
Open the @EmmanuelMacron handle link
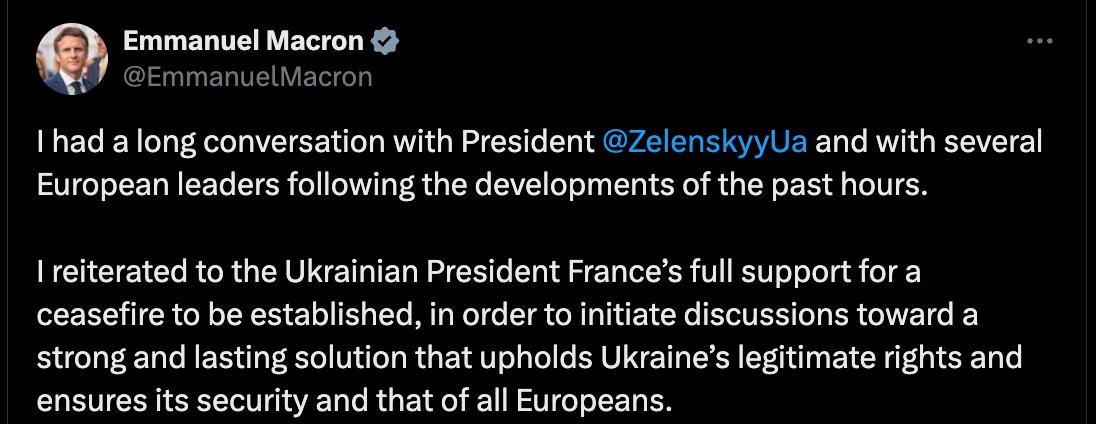point(247,76)
